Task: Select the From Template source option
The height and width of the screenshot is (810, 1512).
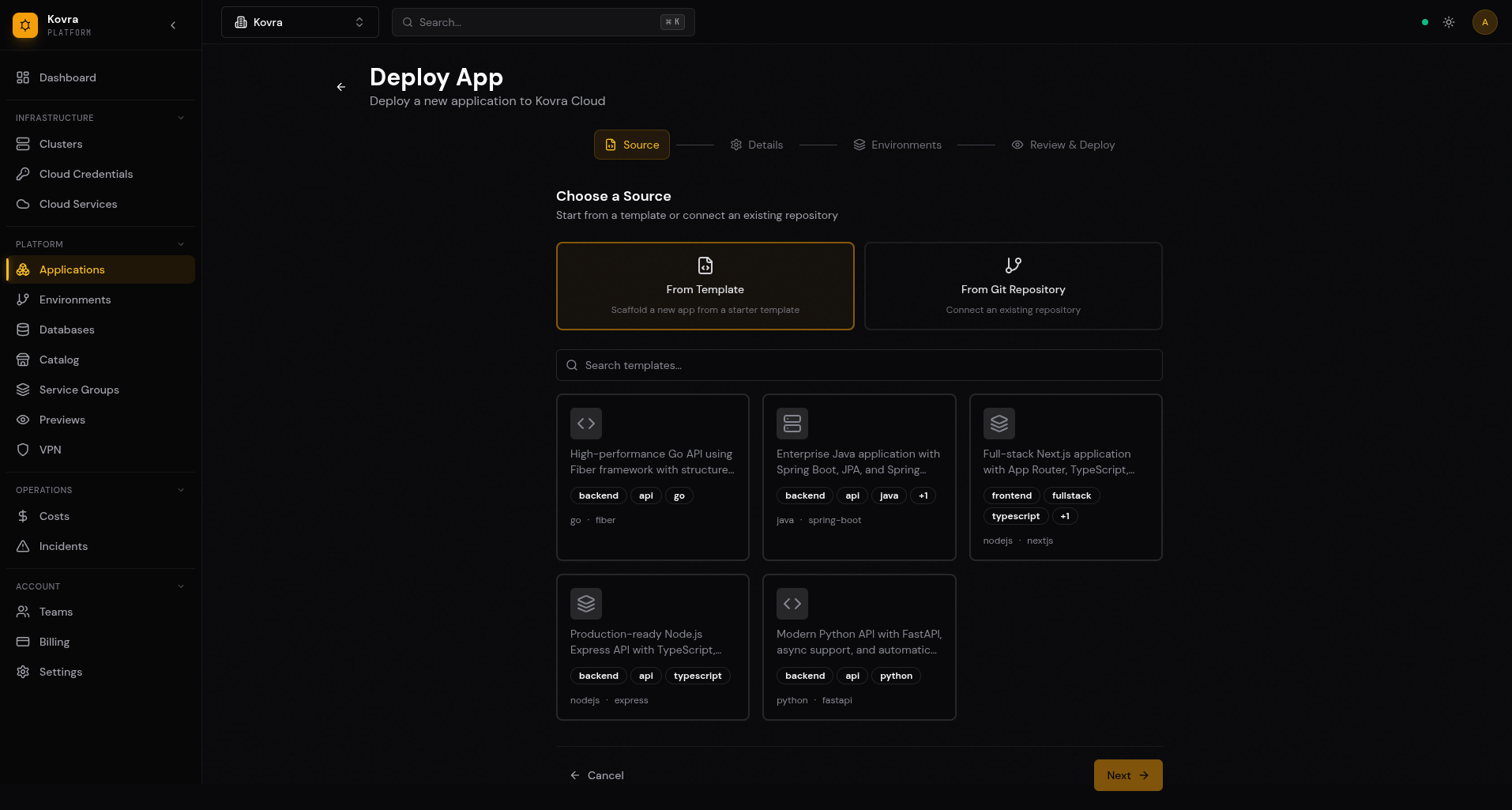Action: point(705,286)
